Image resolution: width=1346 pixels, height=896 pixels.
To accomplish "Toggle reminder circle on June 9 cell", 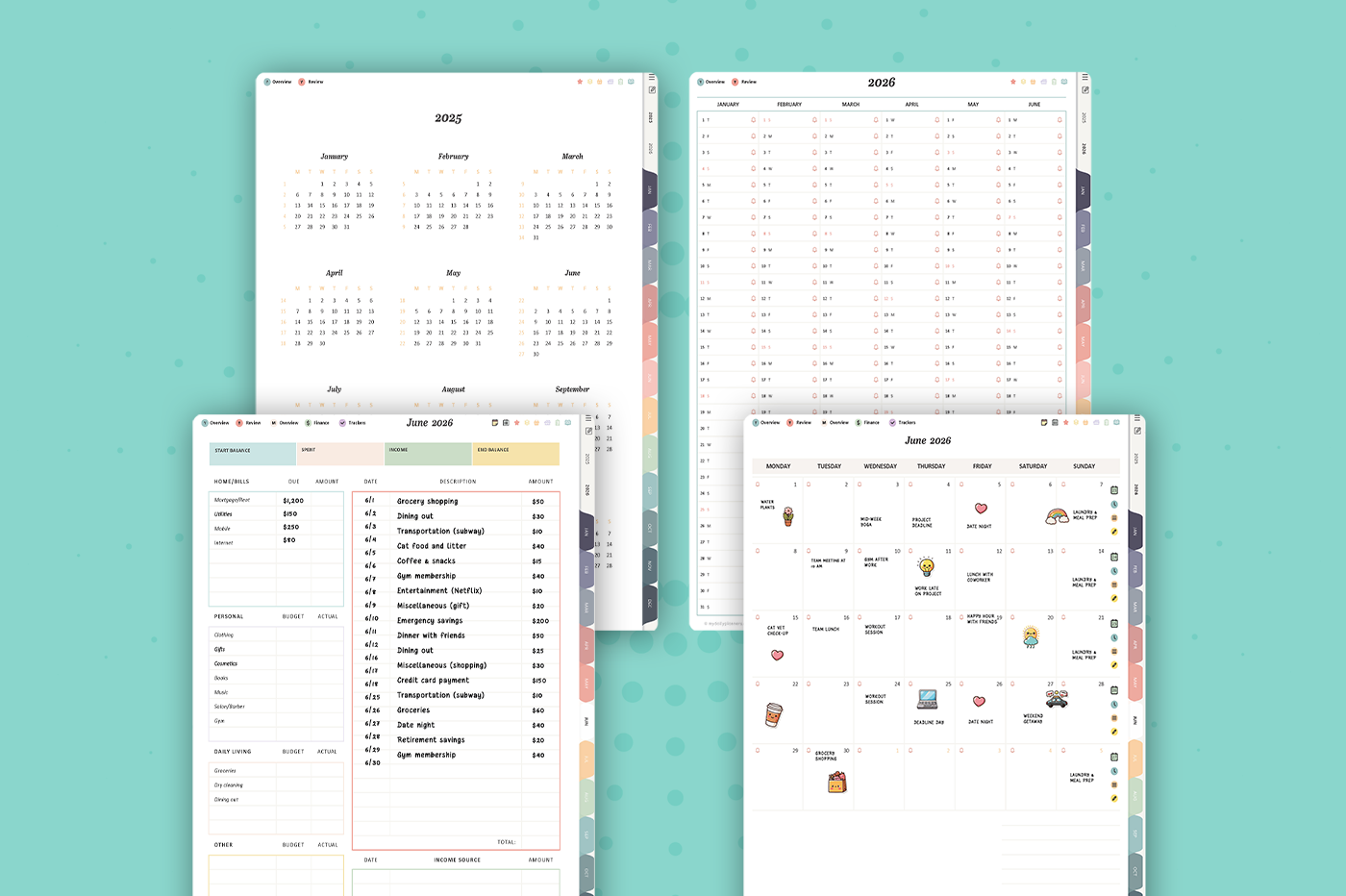I will pos(809,551).
